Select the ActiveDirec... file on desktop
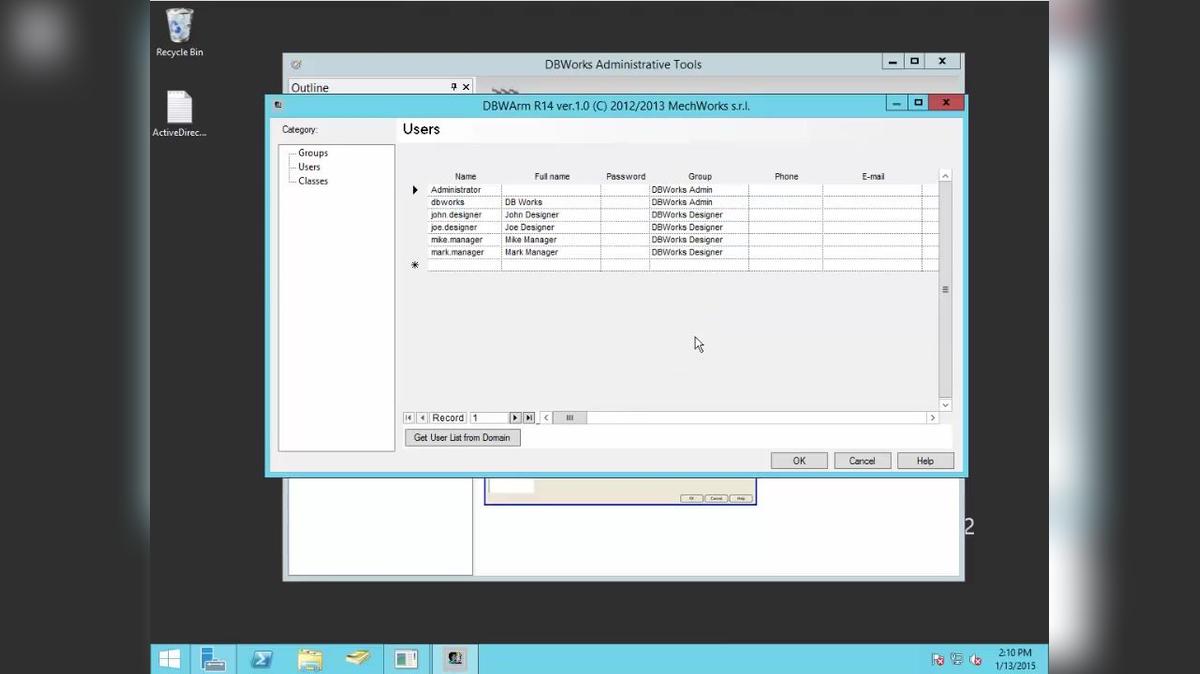Screen dimensions: 1200x674 [x=179, y=114]
